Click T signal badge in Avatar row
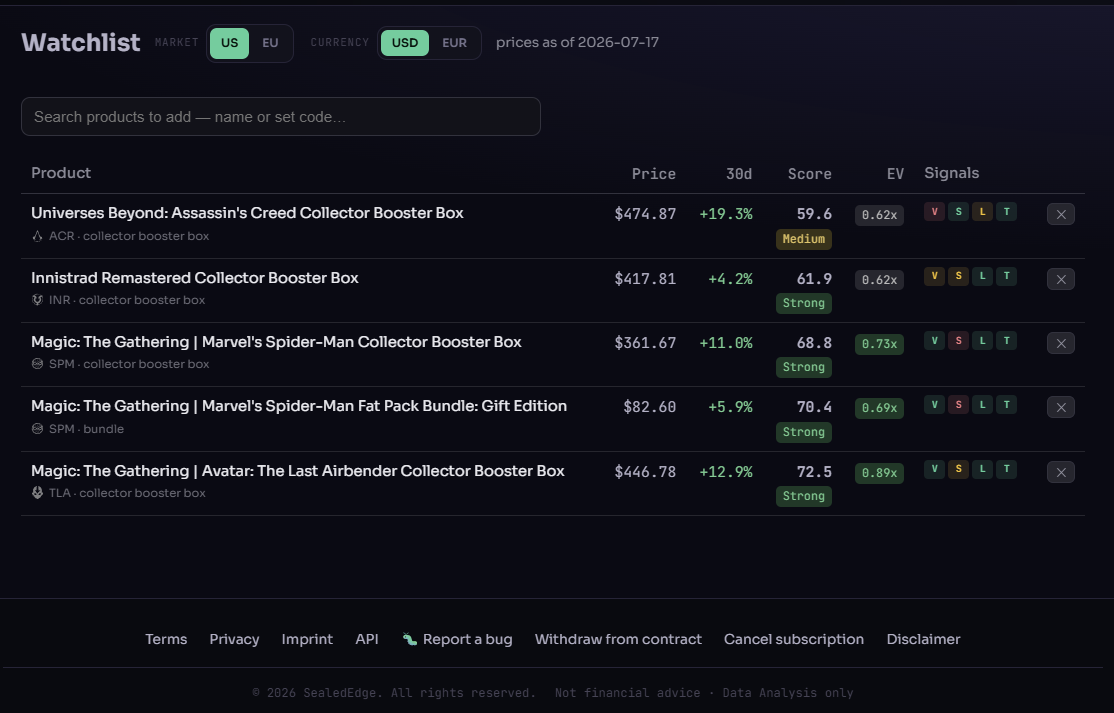Screen dimensions: 1114x713 [x=1007, y=469]
